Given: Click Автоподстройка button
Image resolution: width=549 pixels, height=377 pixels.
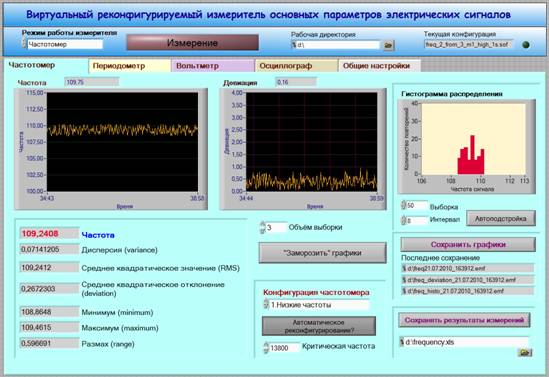Looking at the screenshot, I should [x=501, y=218].
